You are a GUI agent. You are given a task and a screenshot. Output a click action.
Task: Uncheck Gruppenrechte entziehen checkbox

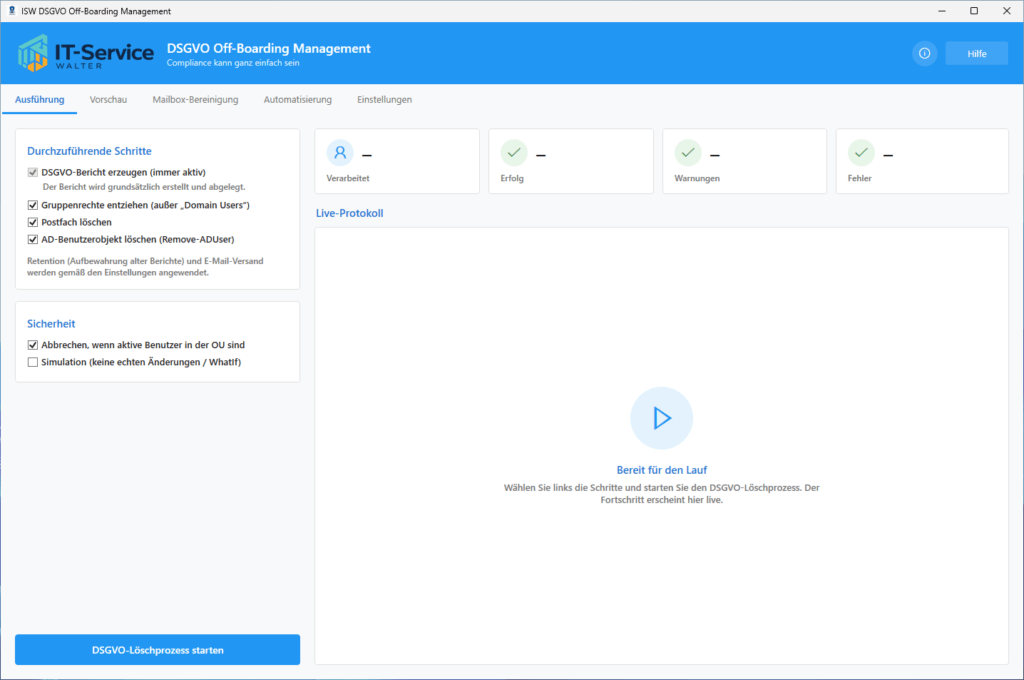pyautogui.click(x=33, y=205)
